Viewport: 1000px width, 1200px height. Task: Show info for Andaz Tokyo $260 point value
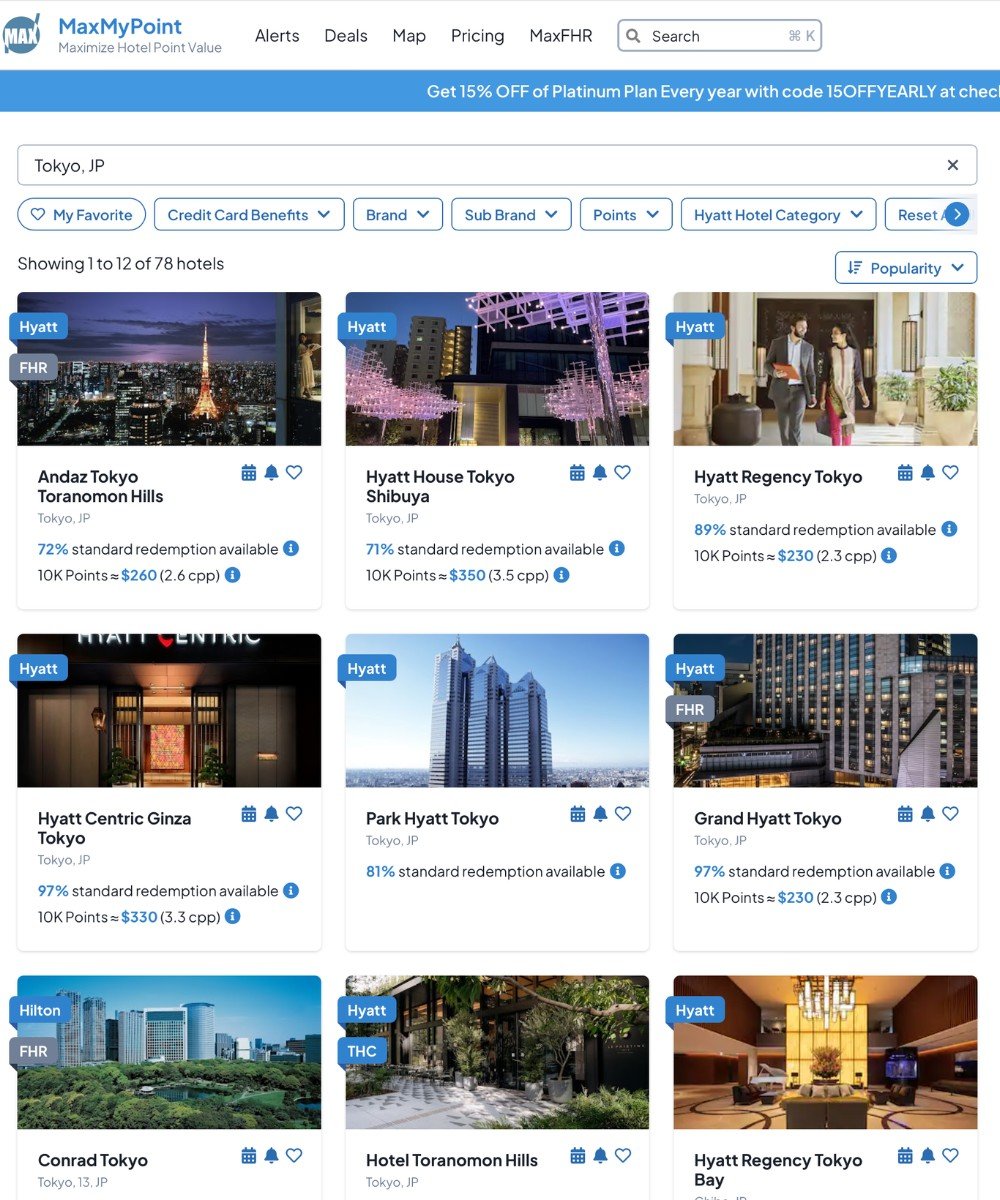click(232, 575)
